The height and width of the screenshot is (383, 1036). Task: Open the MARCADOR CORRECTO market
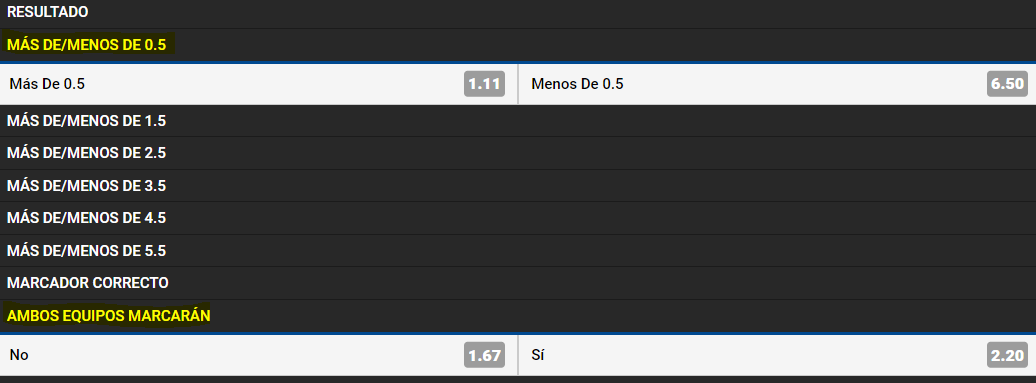pyautogui.click(x=518, y=283)
